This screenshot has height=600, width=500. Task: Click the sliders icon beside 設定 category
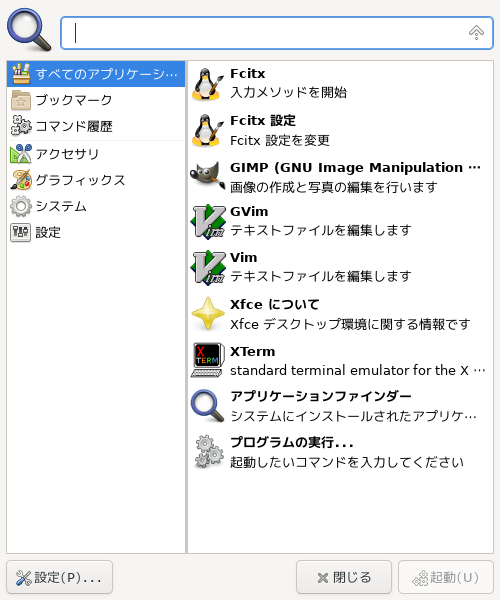point(21,232)
